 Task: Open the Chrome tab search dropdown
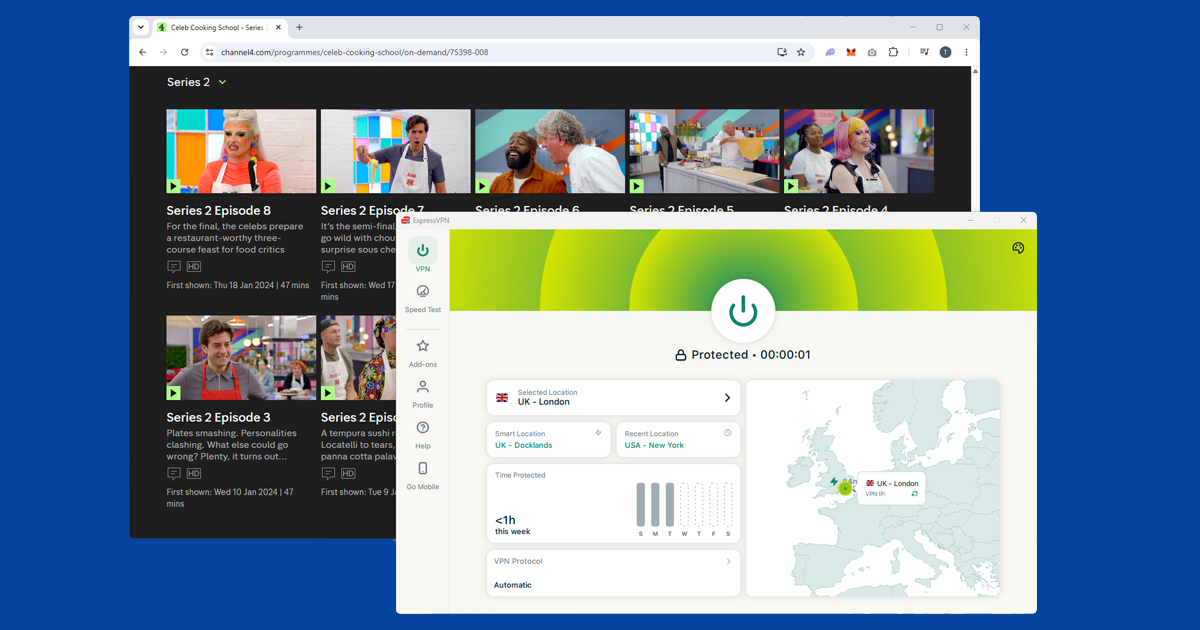[140, 27]
